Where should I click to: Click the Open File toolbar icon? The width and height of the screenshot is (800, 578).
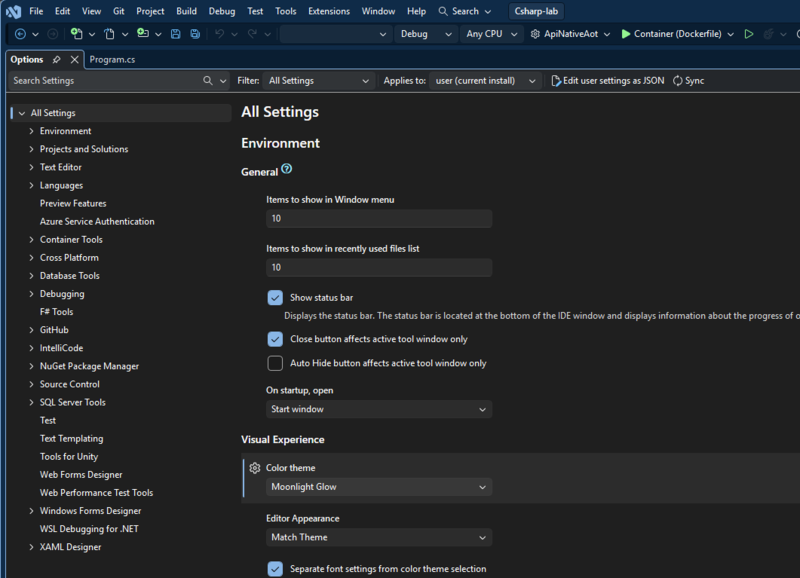point(109,34)
